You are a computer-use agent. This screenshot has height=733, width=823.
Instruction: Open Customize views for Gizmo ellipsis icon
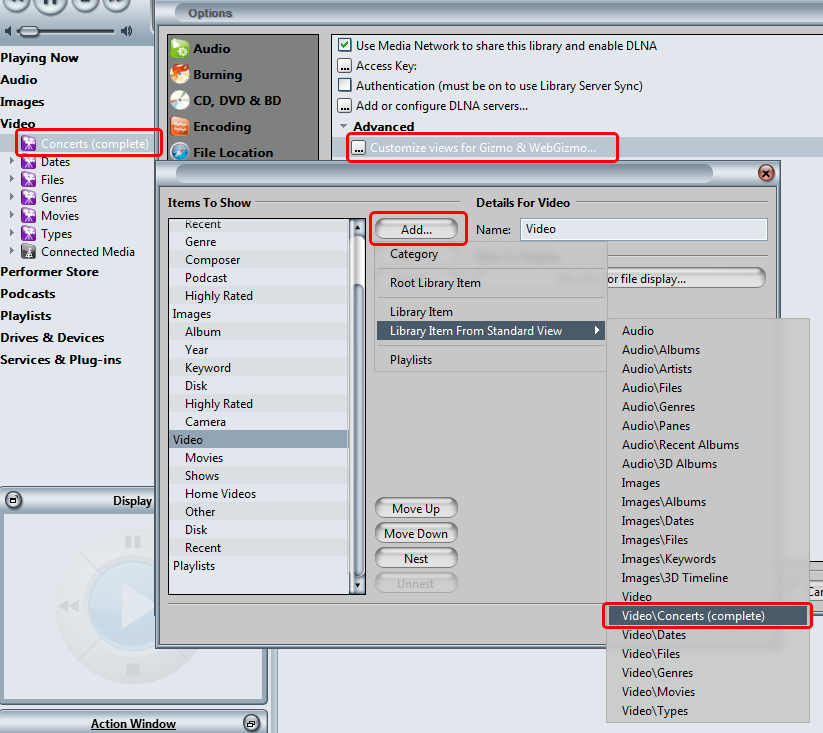click(x=358, y=148)
